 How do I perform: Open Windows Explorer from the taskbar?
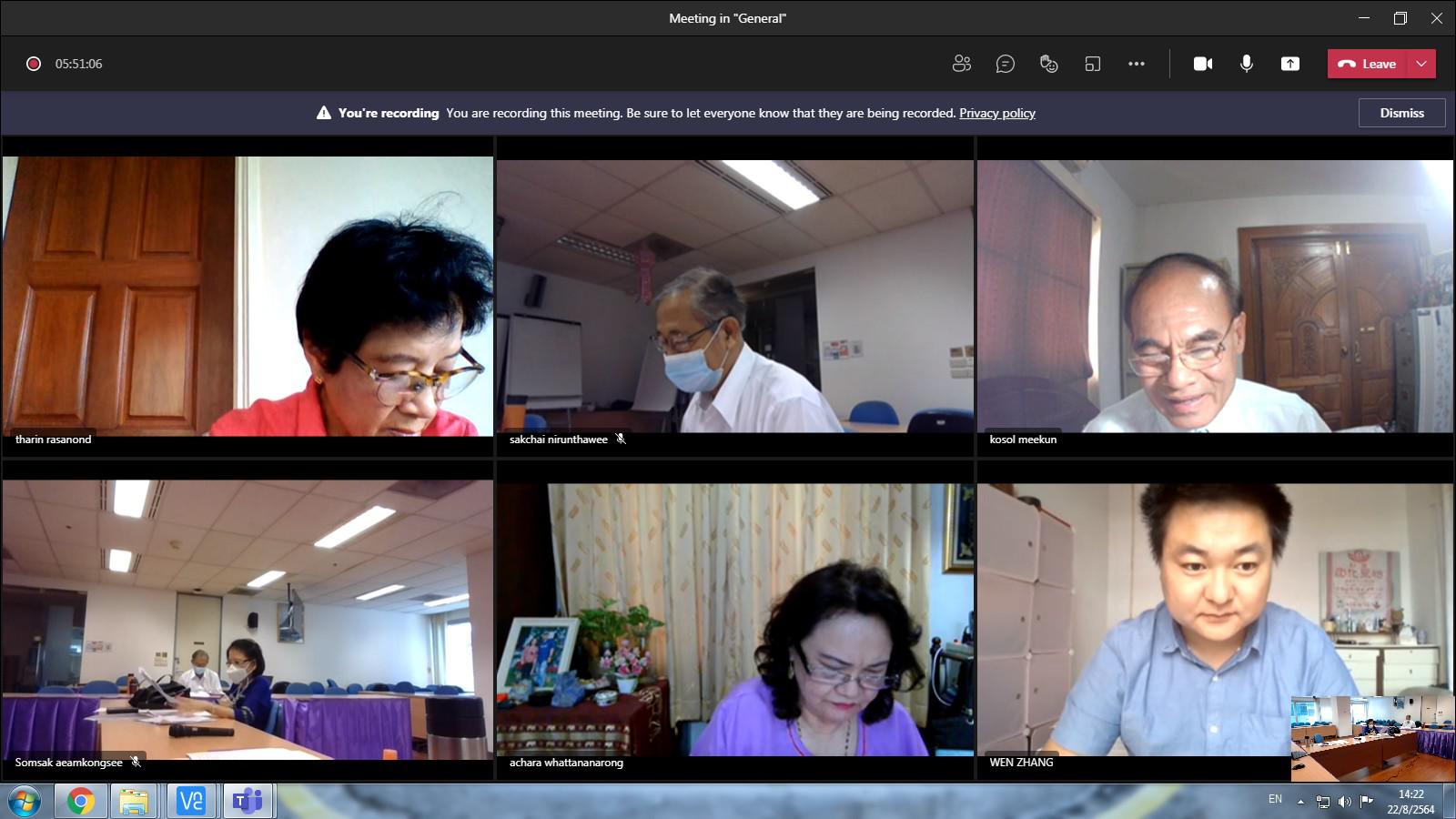click(x=134, y=802)
